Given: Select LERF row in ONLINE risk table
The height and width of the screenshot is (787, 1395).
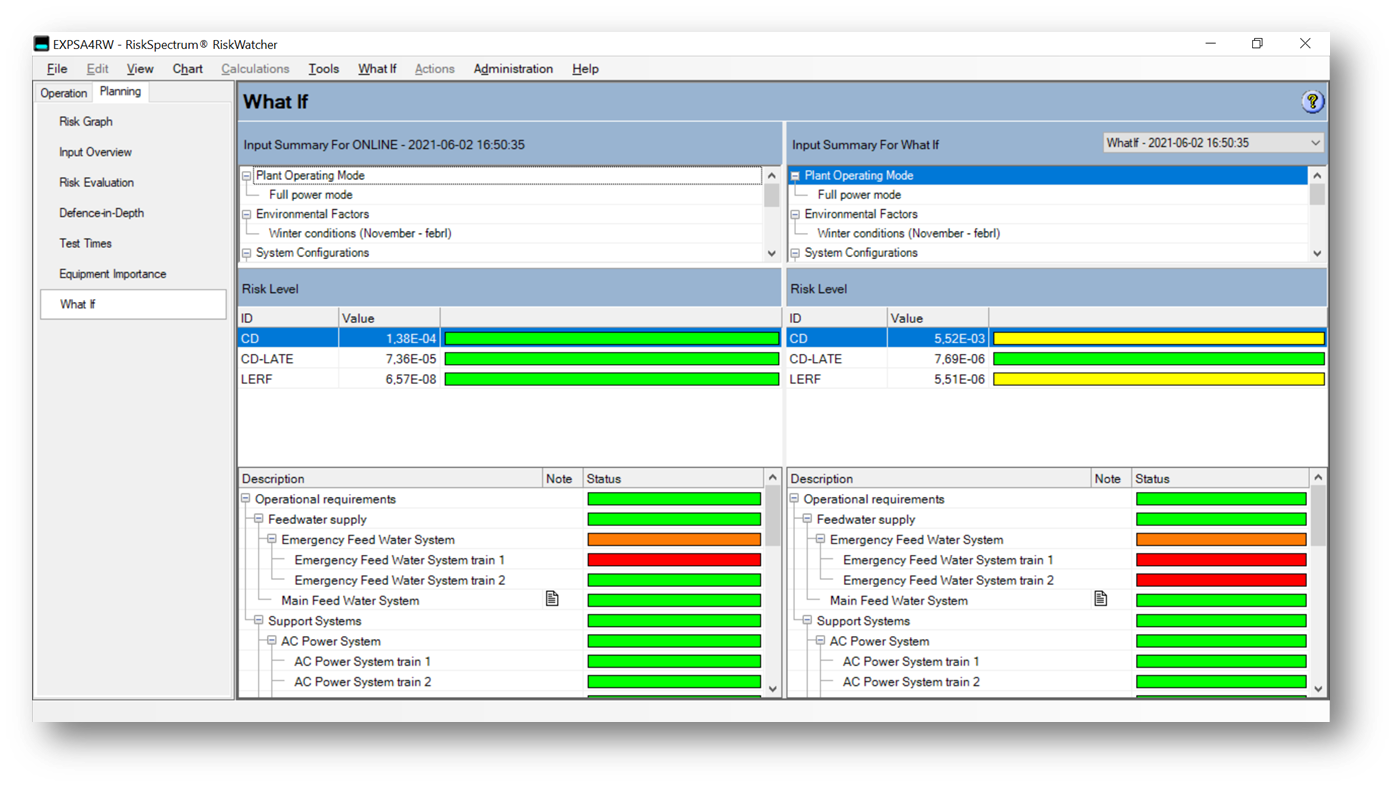Looking at the screenshot, I should tap(509, 379).
